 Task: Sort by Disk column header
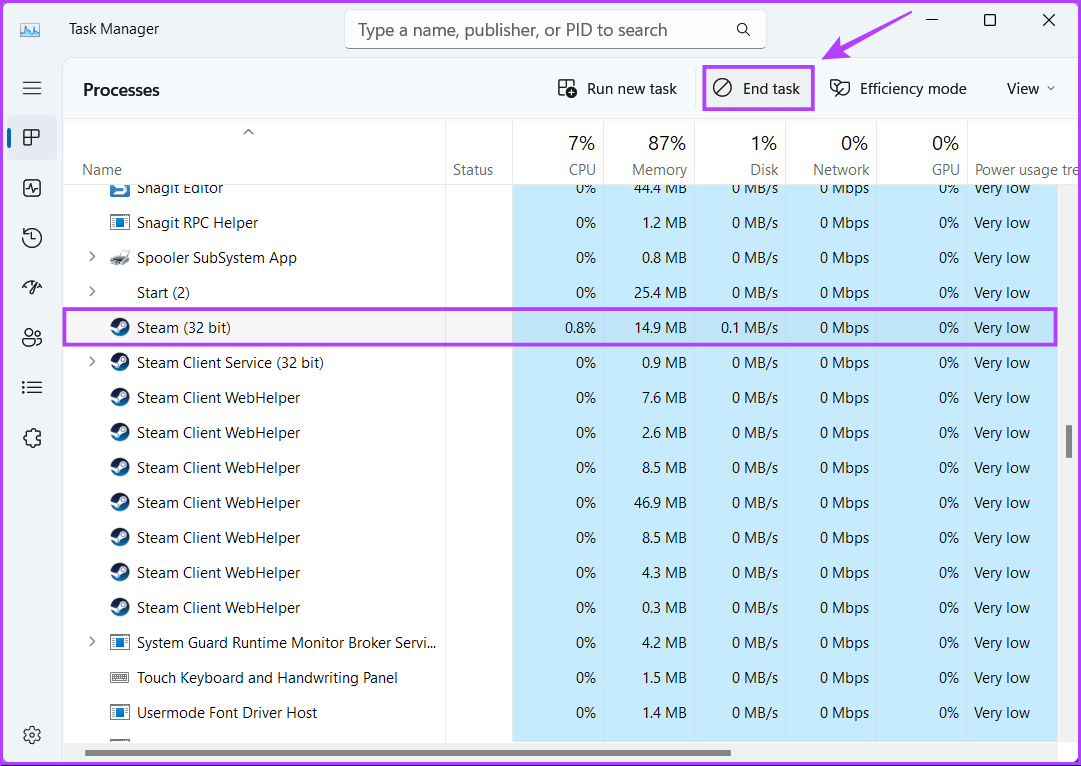(x=740, y=153)
